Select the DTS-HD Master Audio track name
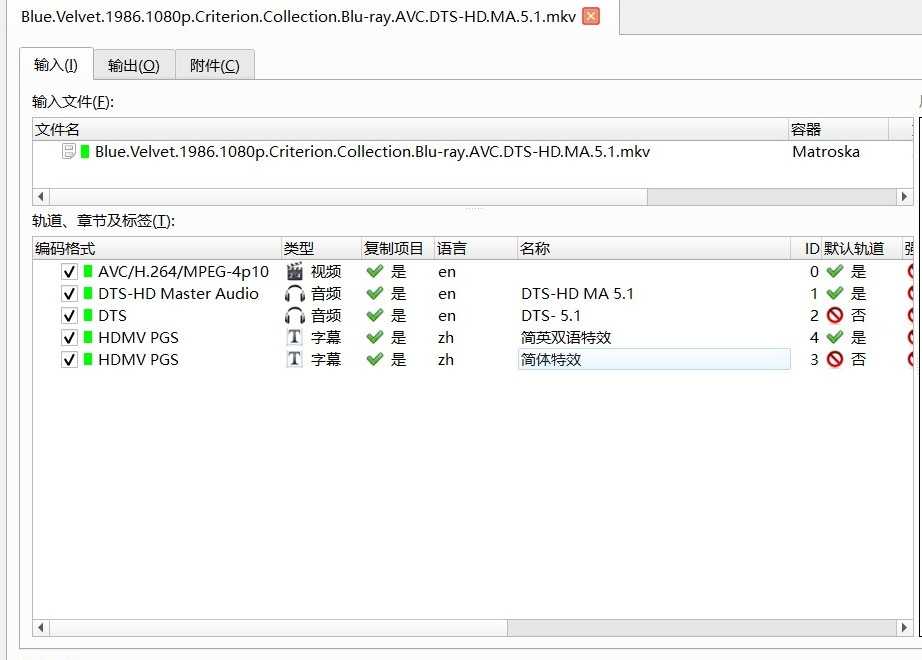This screenshot has height=660, width=922. pyautogui.click(x=178, y=294)
